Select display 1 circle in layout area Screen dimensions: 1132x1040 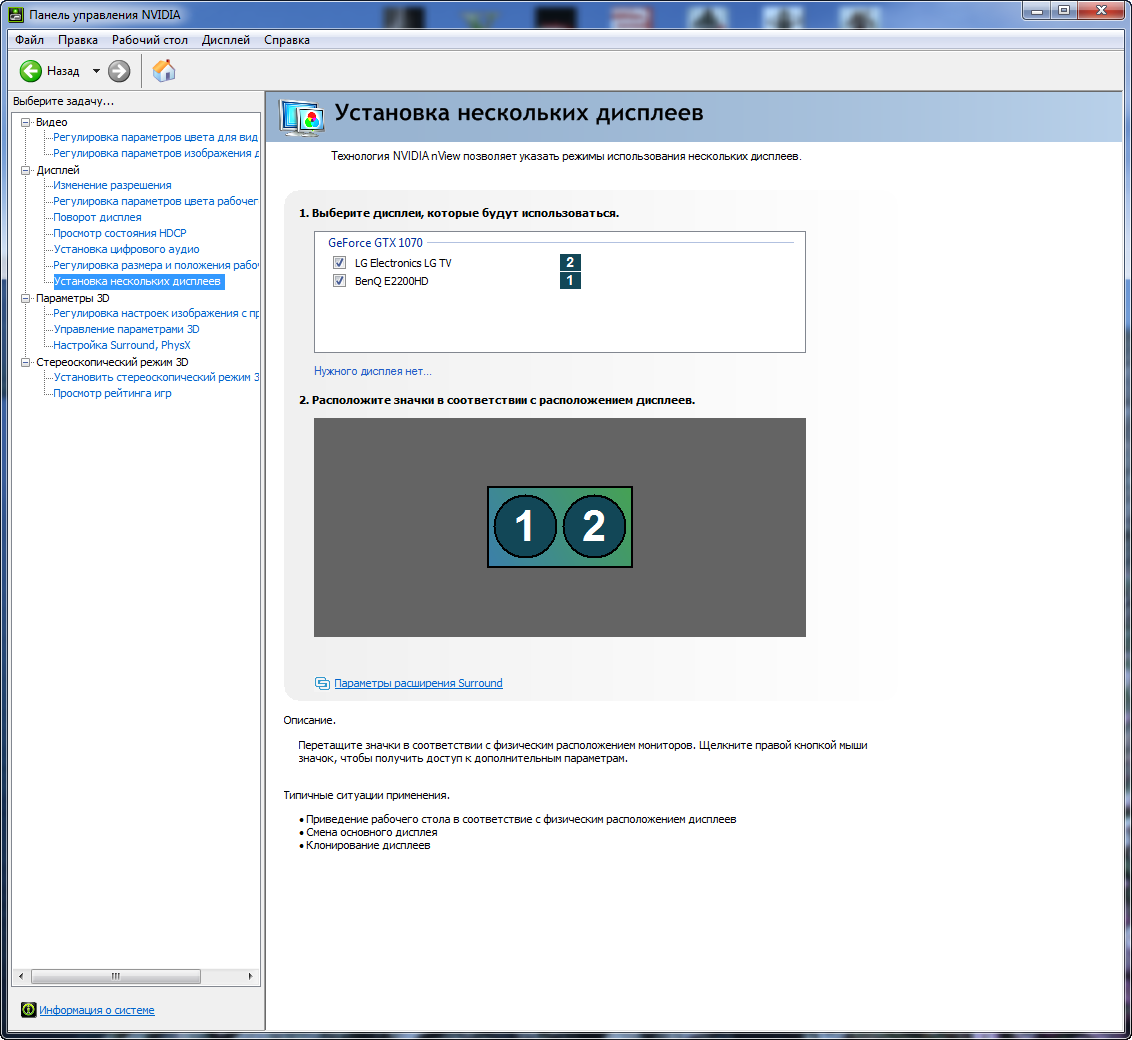pyautogui.click(x=524, y=526)
